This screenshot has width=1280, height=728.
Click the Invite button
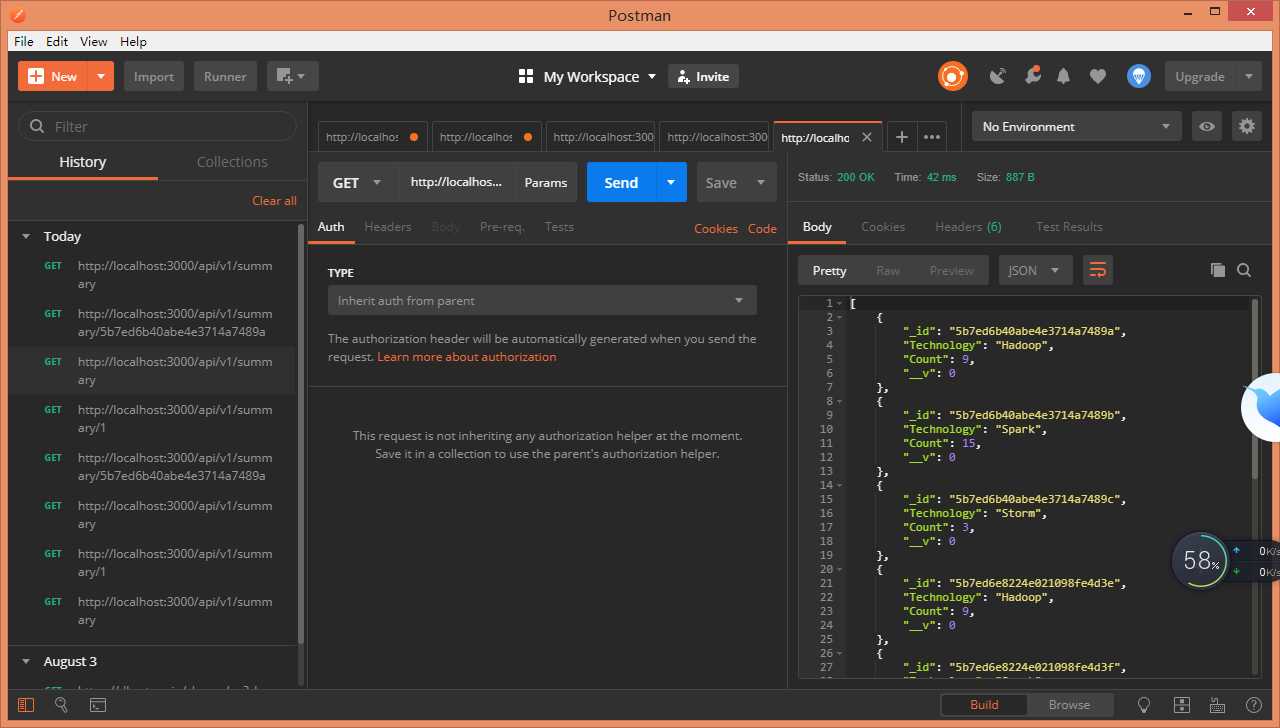[x=703, y=76]
